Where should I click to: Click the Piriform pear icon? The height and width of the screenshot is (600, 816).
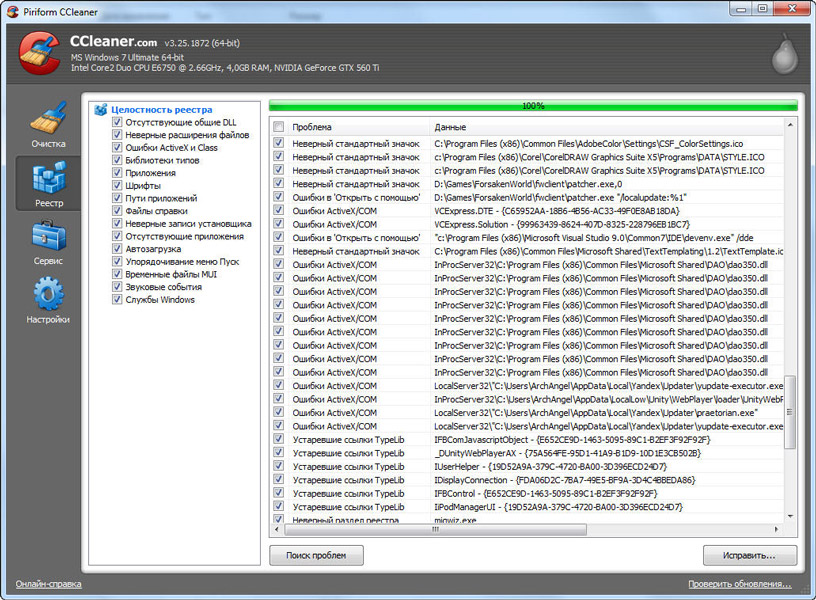coord(786,55)
